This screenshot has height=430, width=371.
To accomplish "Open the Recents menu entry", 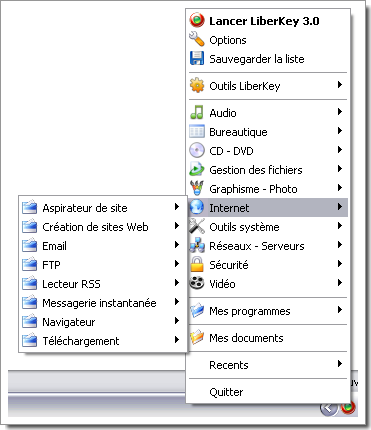I will pos(229,365).
